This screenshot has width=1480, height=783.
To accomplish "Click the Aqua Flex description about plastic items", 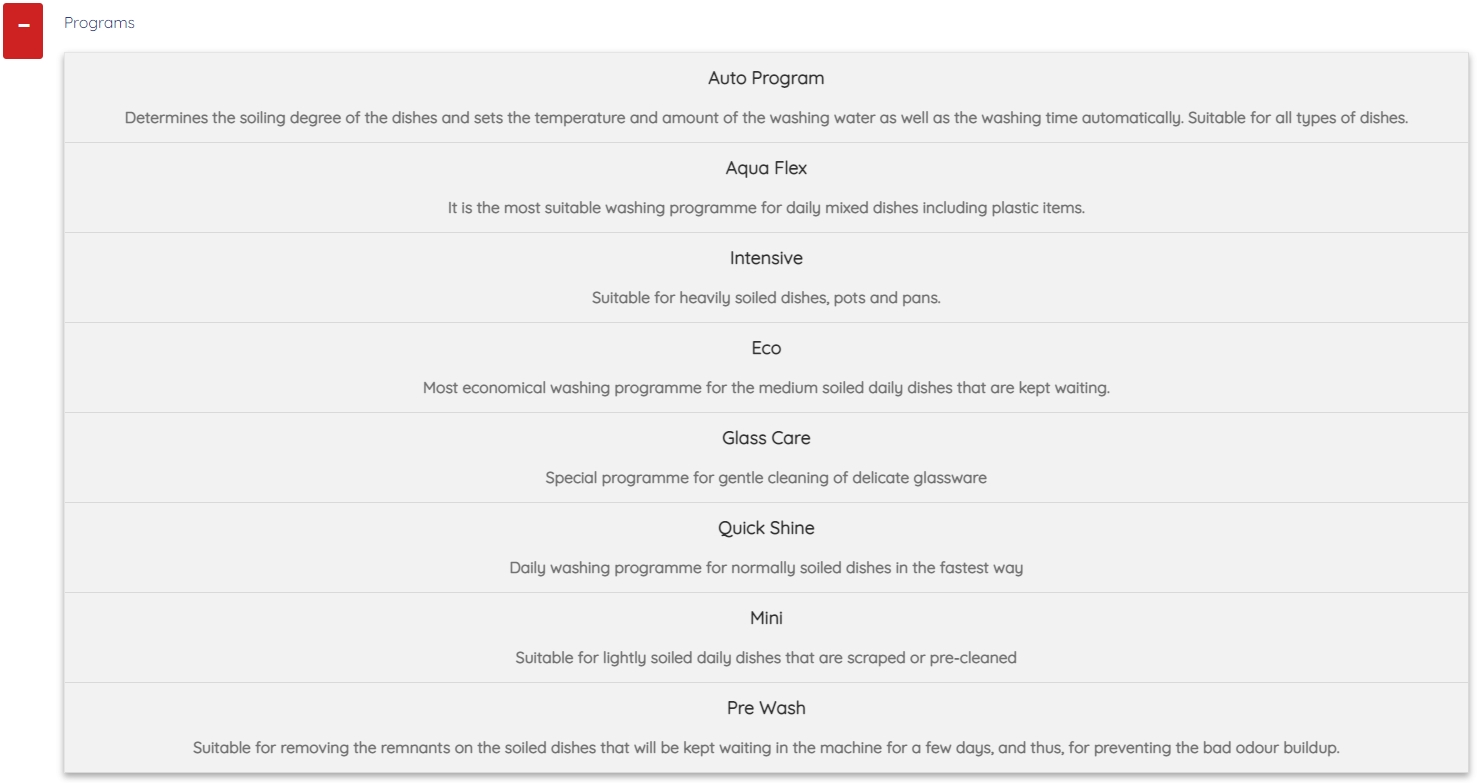I will (766, 208).
